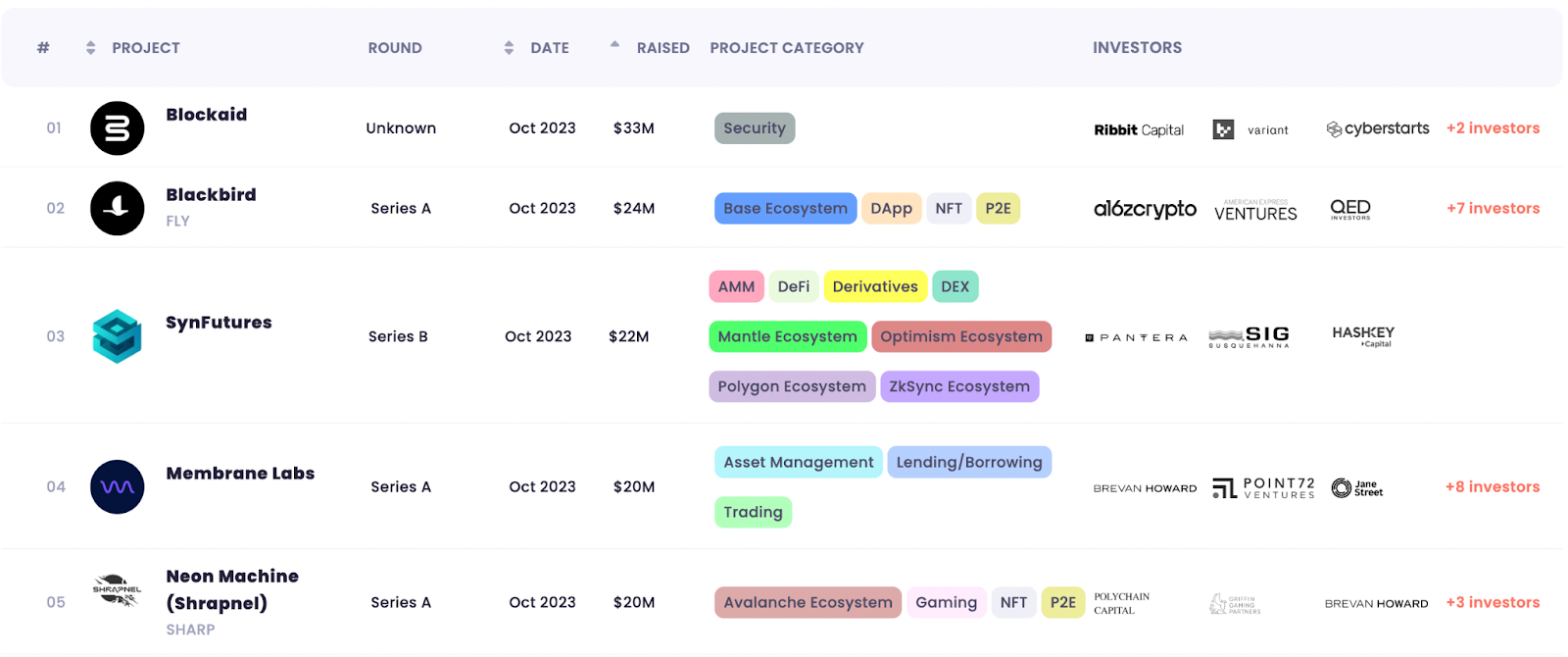The image size is (1568, 657).
Task: Click the a16zcrypto investor logo
Action: [1145, 209]
